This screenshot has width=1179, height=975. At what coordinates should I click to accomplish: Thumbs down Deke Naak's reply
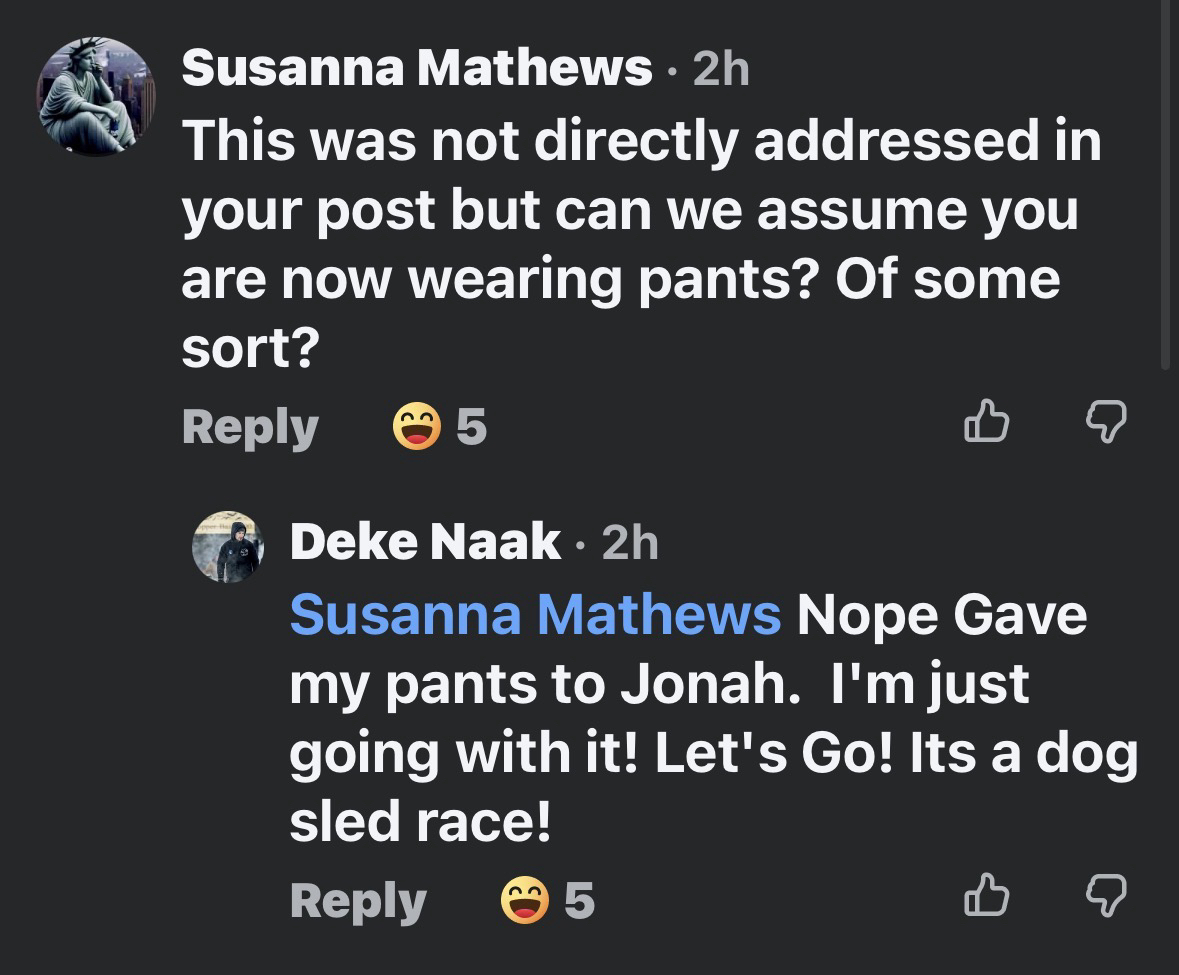[1106, 895]
